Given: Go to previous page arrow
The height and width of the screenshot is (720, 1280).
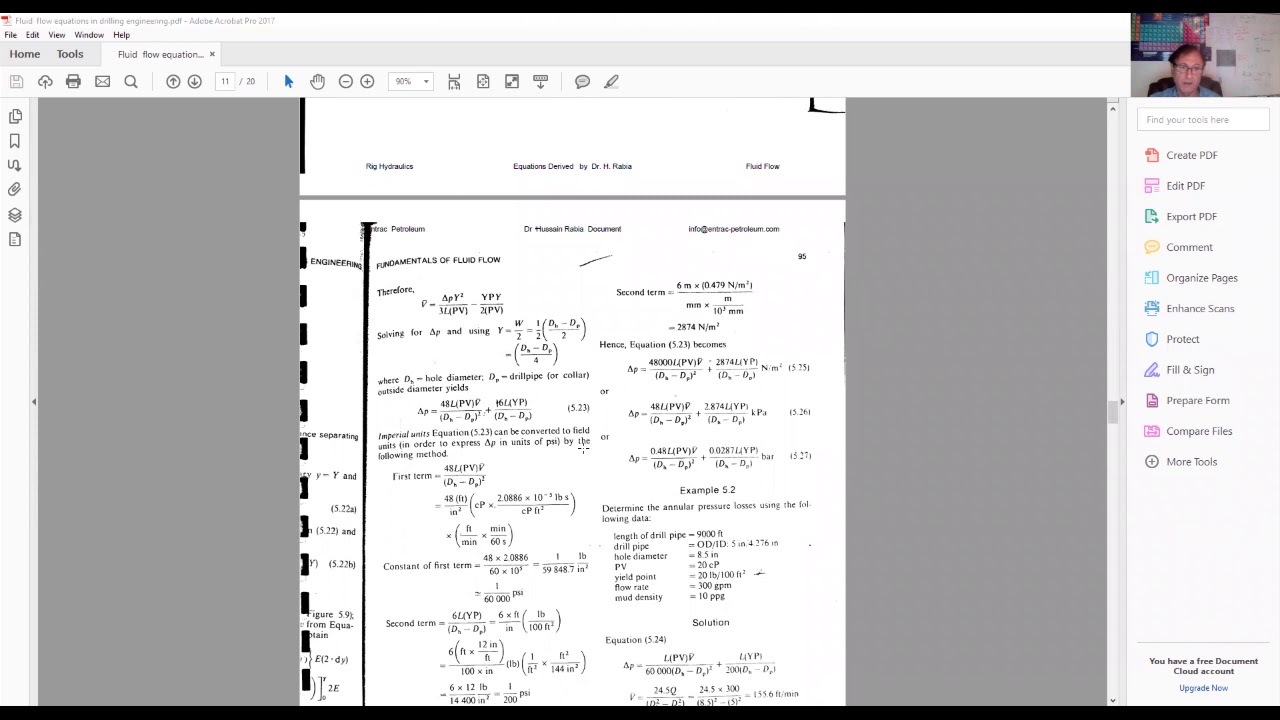Looking at the screenshot, I should (173, 81).
